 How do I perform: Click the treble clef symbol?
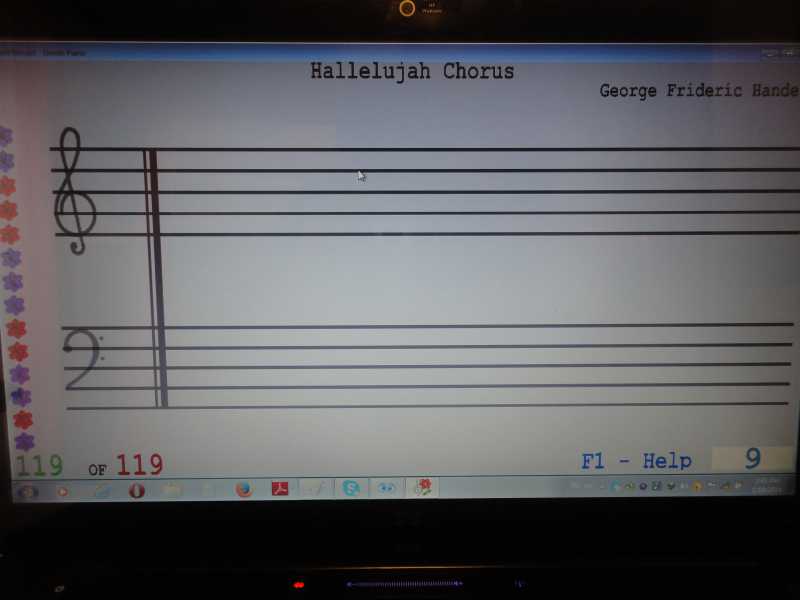tap(76, 191)
